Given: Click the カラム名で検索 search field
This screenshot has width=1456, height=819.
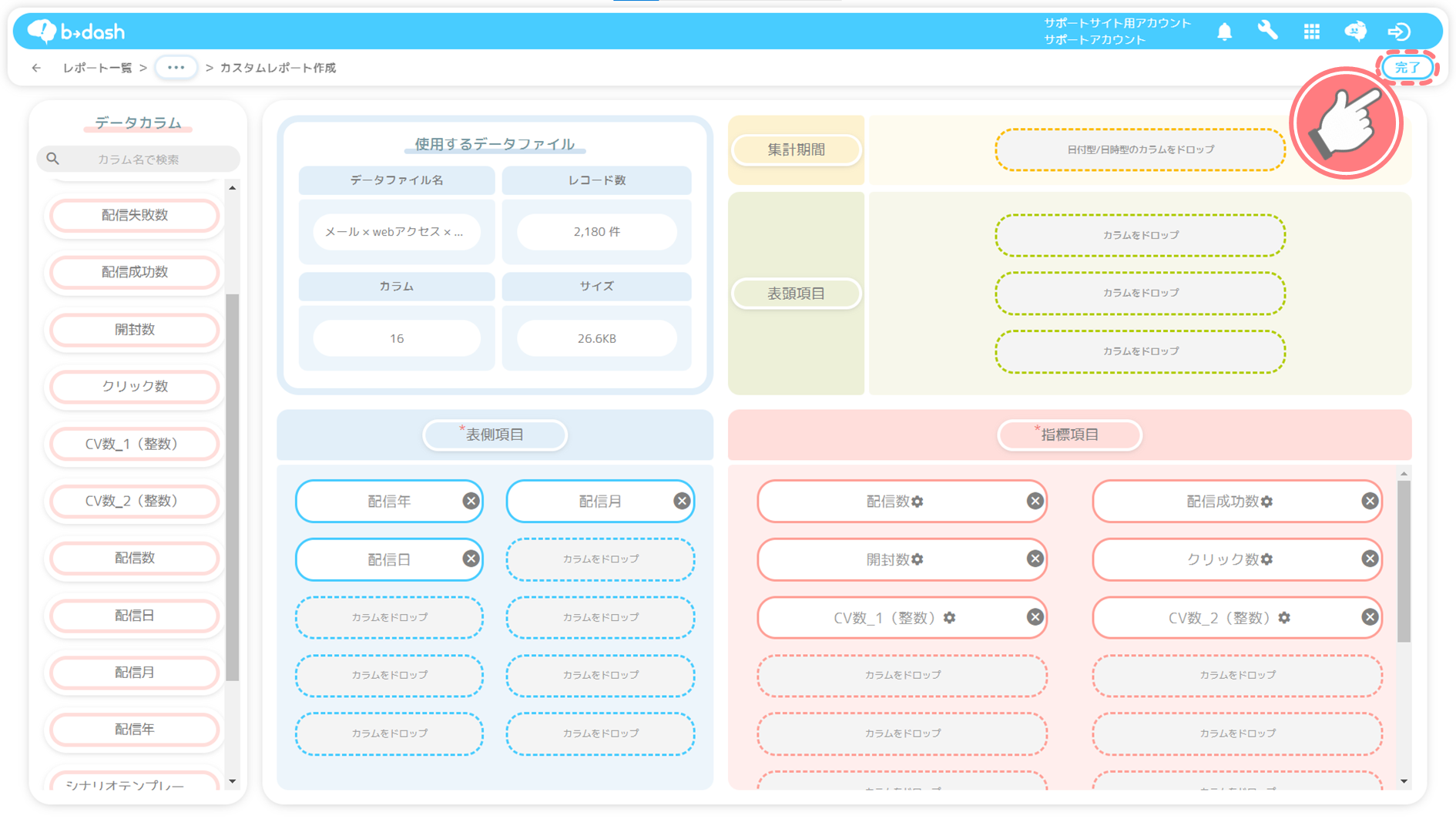Looking at the screenshot, I should (138, 159).
